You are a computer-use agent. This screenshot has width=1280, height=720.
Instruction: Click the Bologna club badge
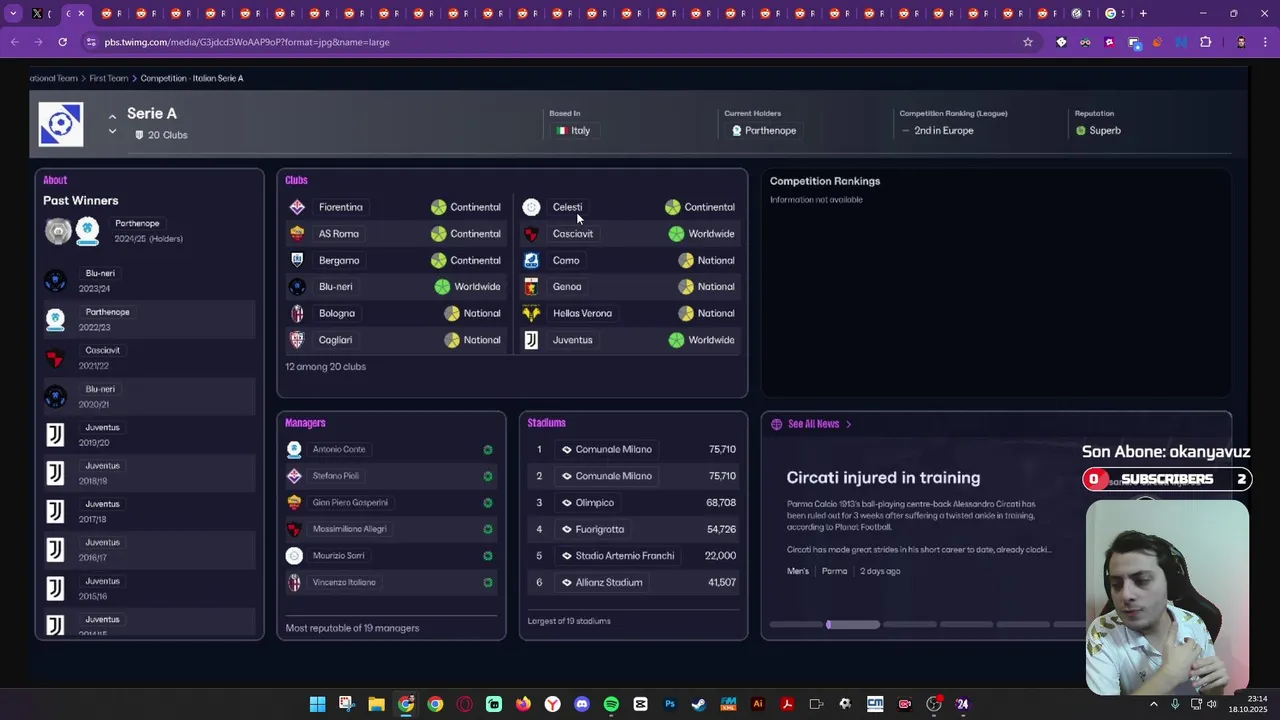pos(297,313)
